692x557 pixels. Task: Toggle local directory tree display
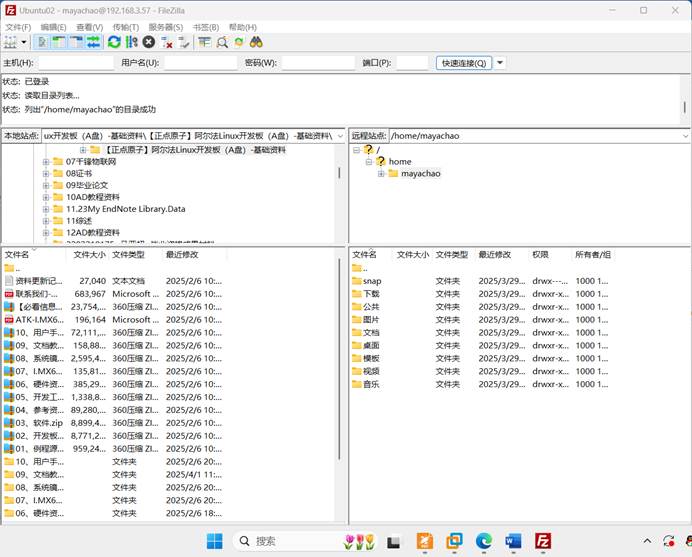click(x=58, y=42)
